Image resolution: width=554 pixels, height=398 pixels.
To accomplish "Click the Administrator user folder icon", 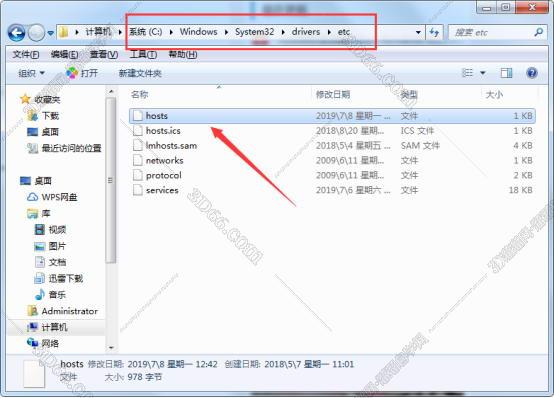I will click(x=33, y=311).
